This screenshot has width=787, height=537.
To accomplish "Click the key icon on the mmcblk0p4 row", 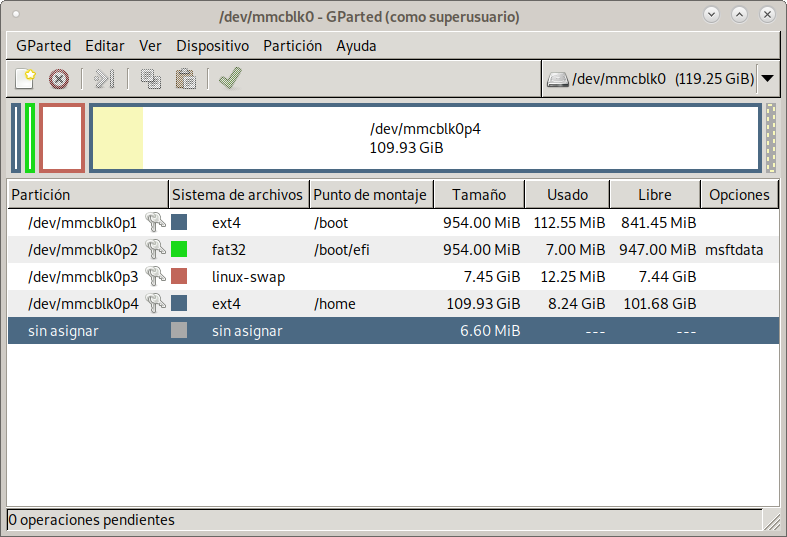I will 156,303.
